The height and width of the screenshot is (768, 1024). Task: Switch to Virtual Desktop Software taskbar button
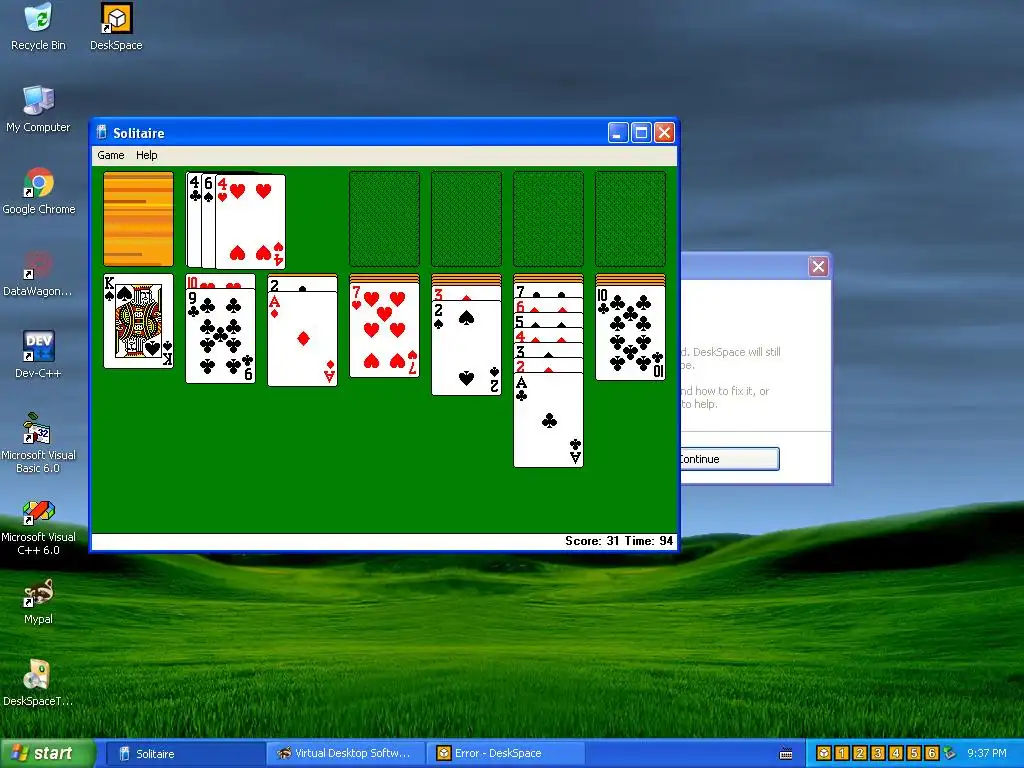(345, 754)
